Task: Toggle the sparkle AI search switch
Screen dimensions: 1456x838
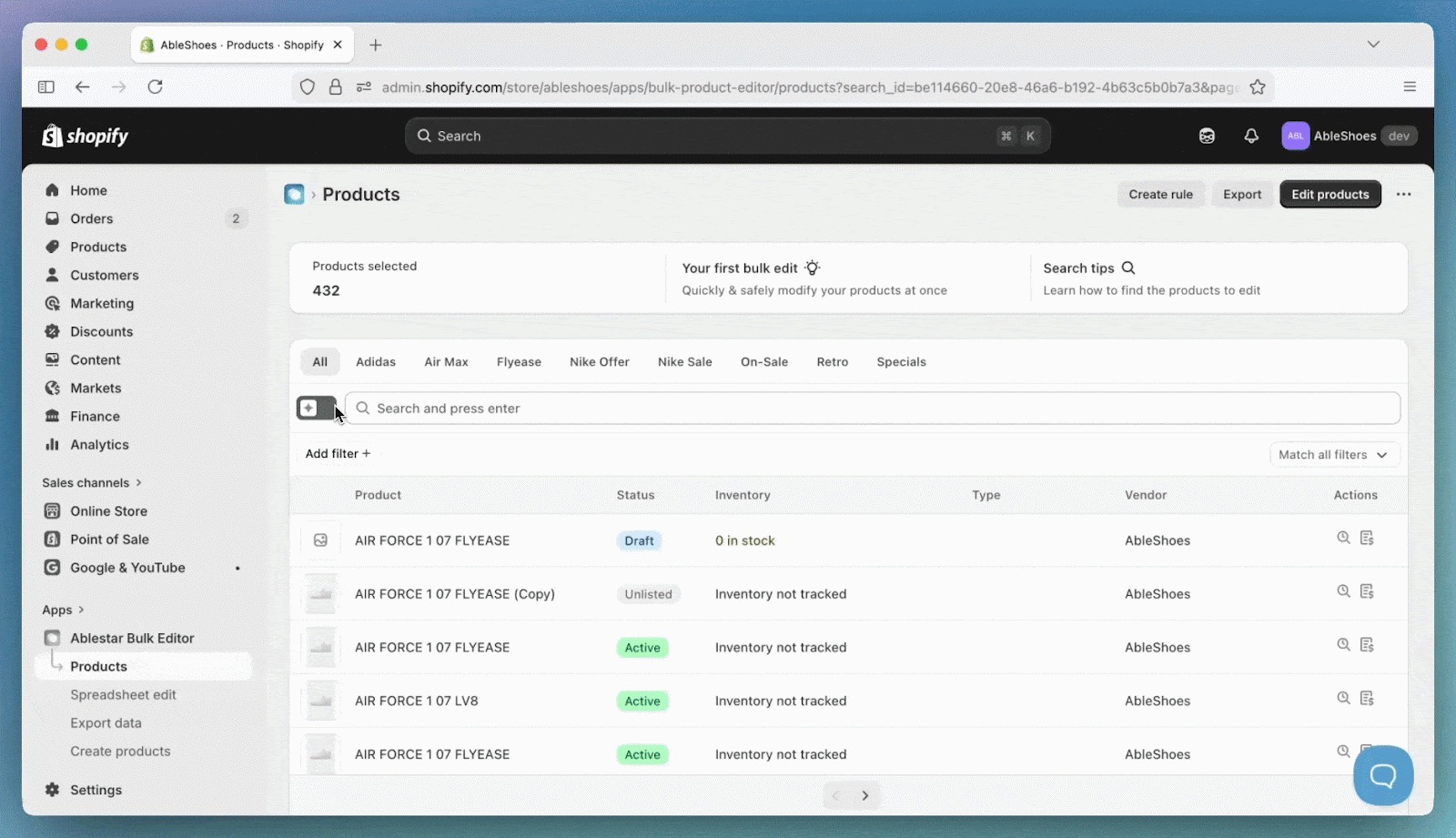Action: point(316,408)
